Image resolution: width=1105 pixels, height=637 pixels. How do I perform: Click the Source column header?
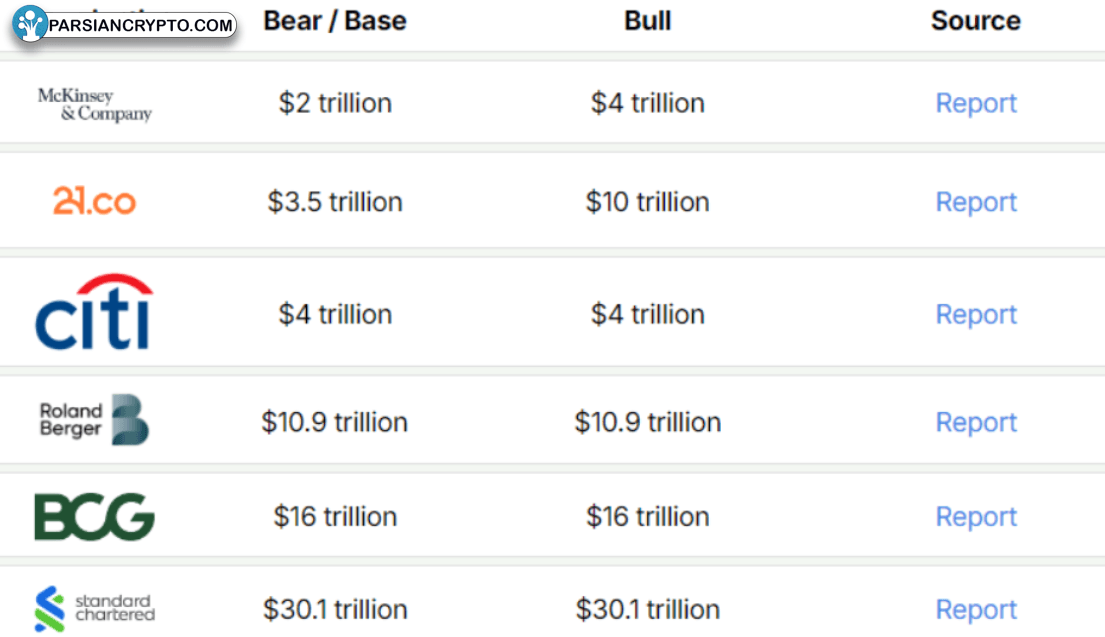976,21
